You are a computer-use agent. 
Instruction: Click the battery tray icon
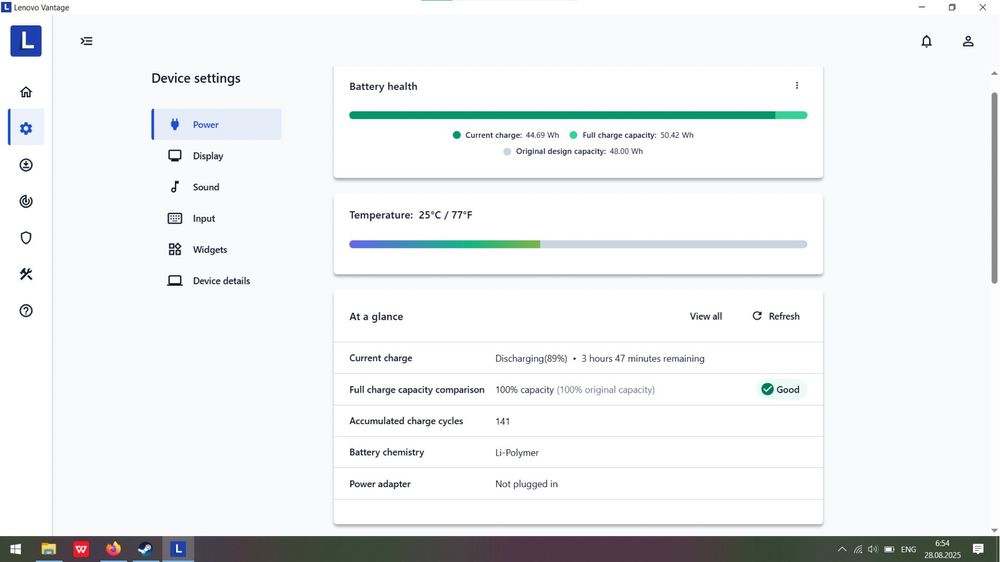click(x=889, y=549)
